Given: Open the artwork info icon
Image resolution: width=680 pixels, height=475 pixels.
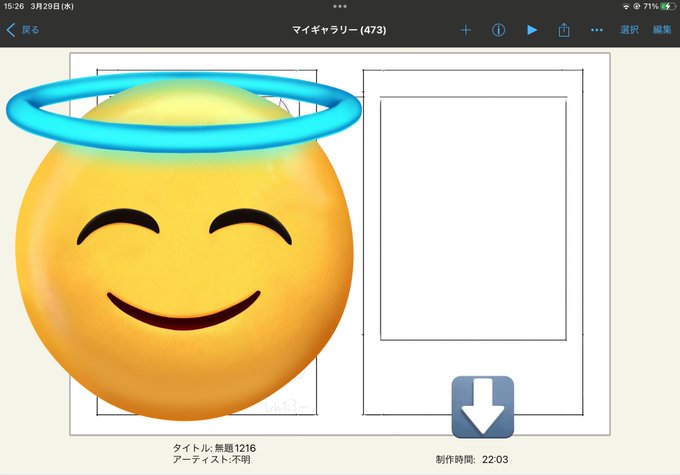Looking at the screenshot, I should coord(498,30).
